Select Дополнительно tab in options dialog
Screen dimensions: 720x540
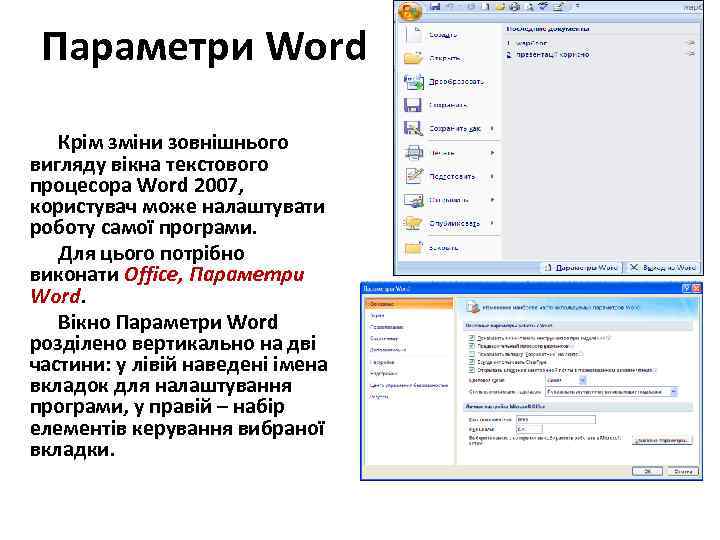pyautogui.click(x=388, y=350)
